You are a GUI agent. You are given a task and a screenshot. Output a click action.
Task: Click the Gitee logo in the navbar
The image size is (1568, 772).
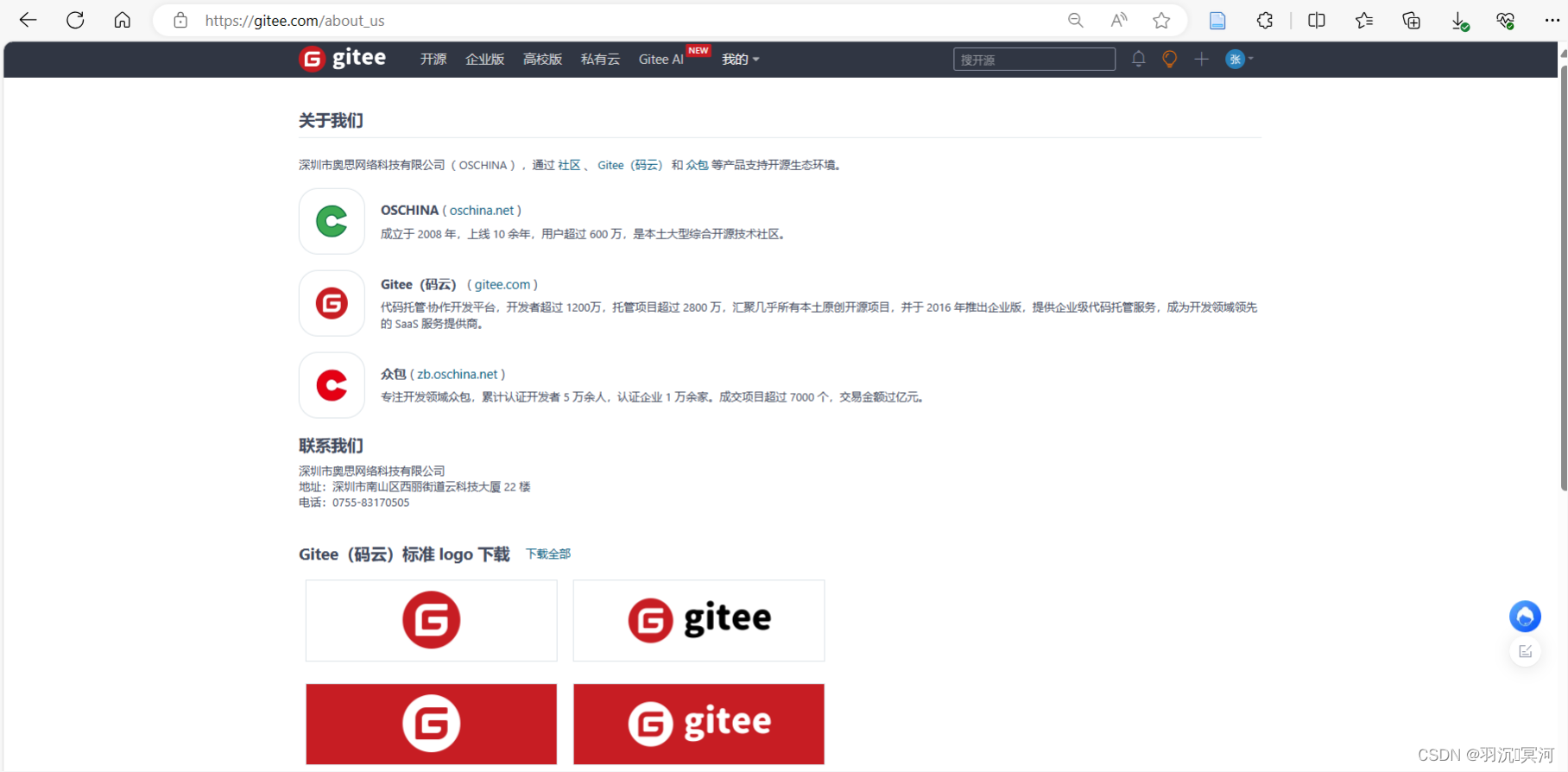point(343,58)
